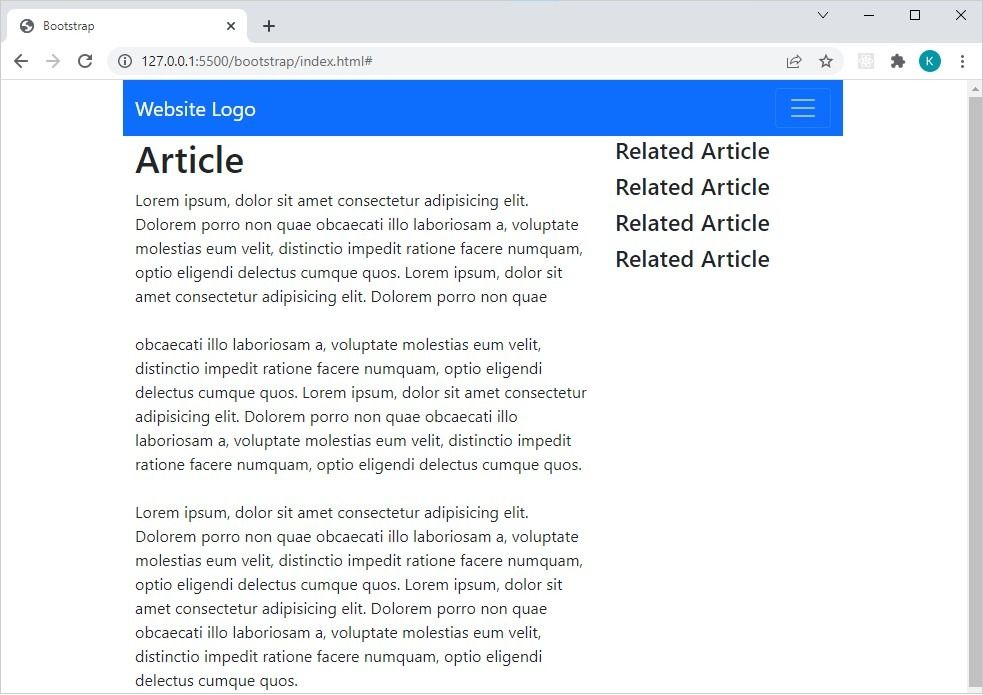
Task: Click the fourth Related Article heading
Action: 692,259
